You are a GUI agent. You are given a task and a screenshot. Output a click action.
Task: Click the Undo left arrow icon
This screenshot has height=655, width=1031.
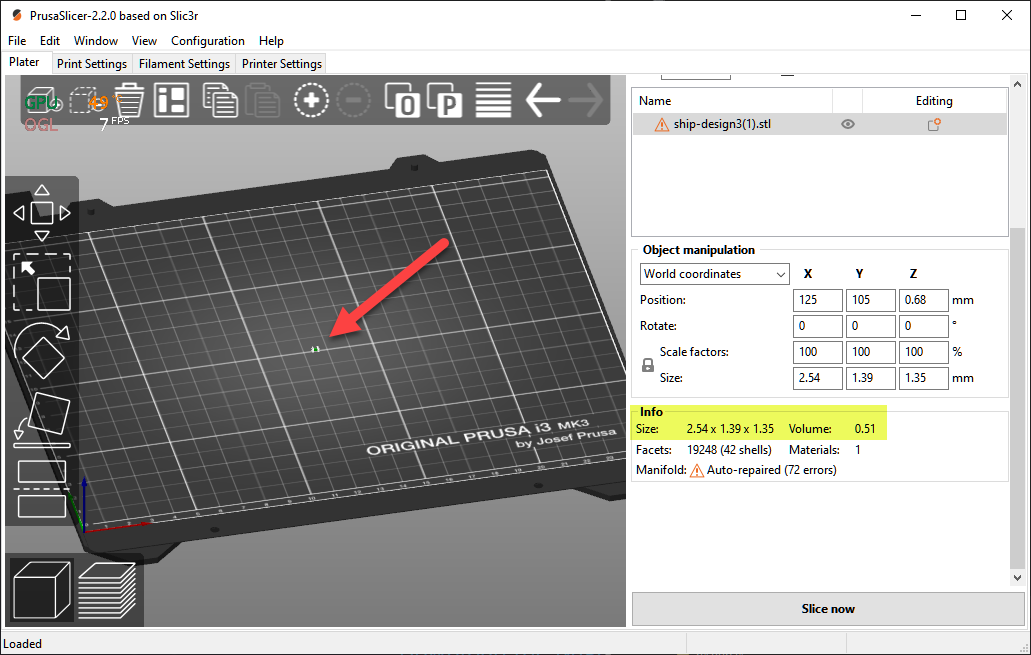coord(543,100)
